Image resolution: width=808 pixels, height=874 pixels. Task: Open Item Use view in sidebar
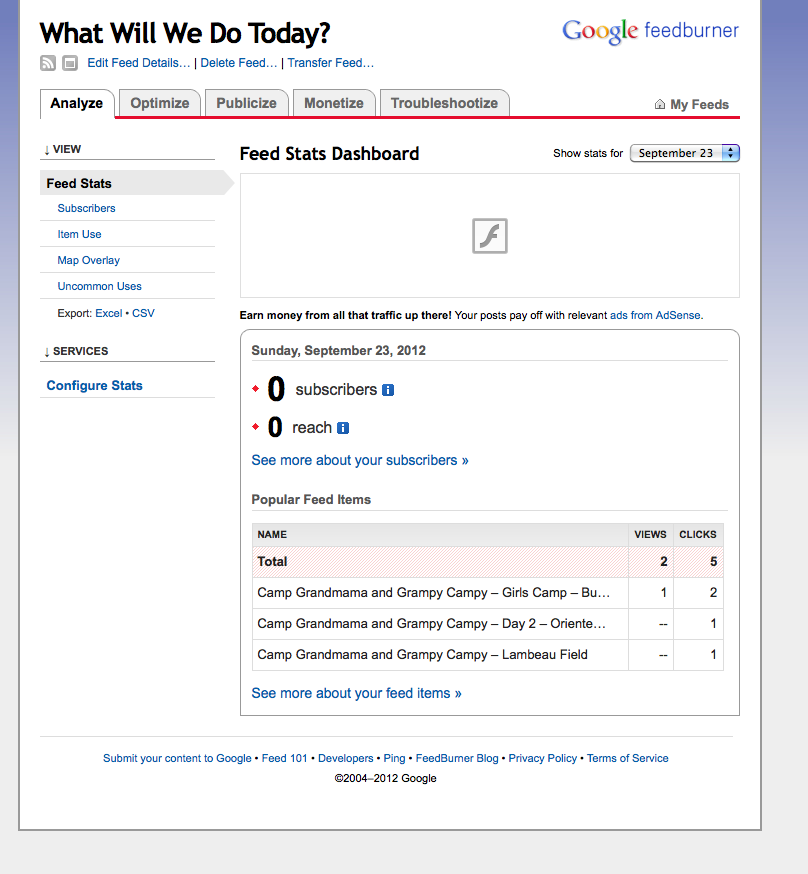pos(79,235)
